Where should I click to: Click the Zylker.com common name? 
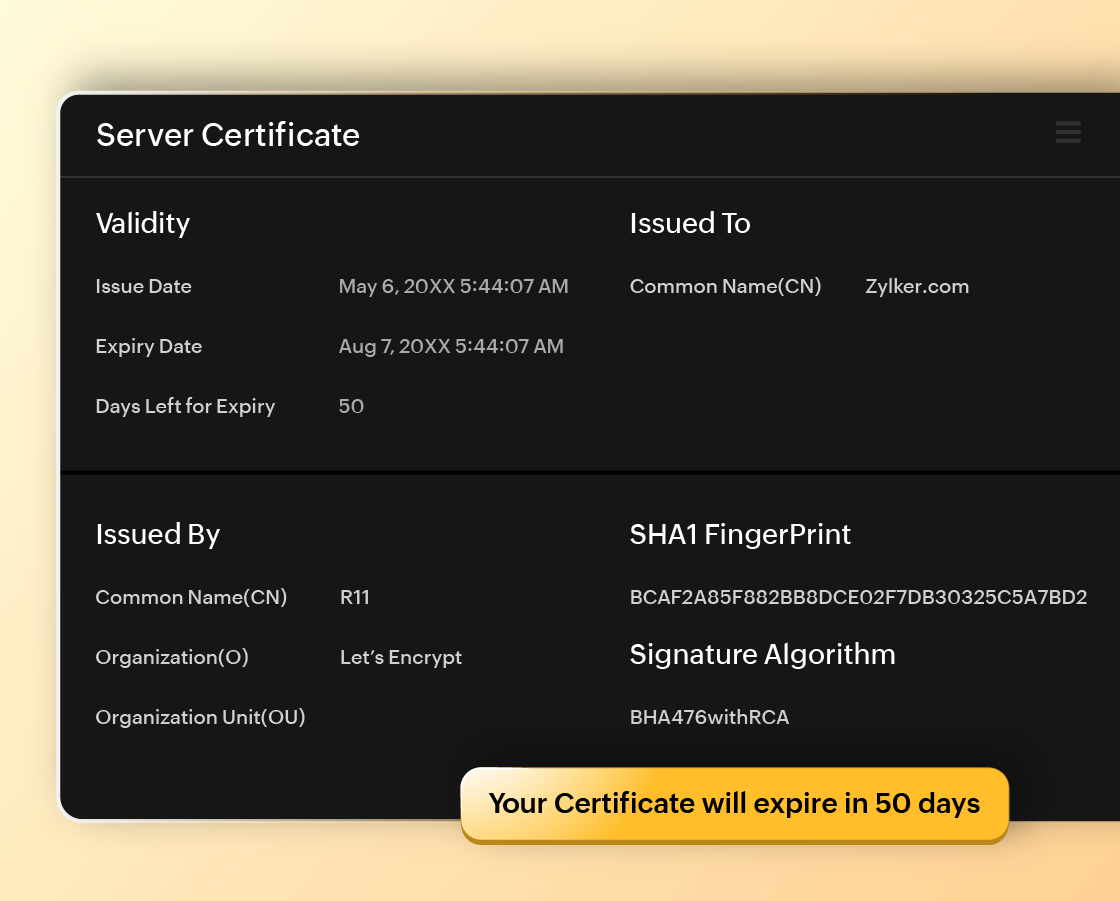(917, 286)
